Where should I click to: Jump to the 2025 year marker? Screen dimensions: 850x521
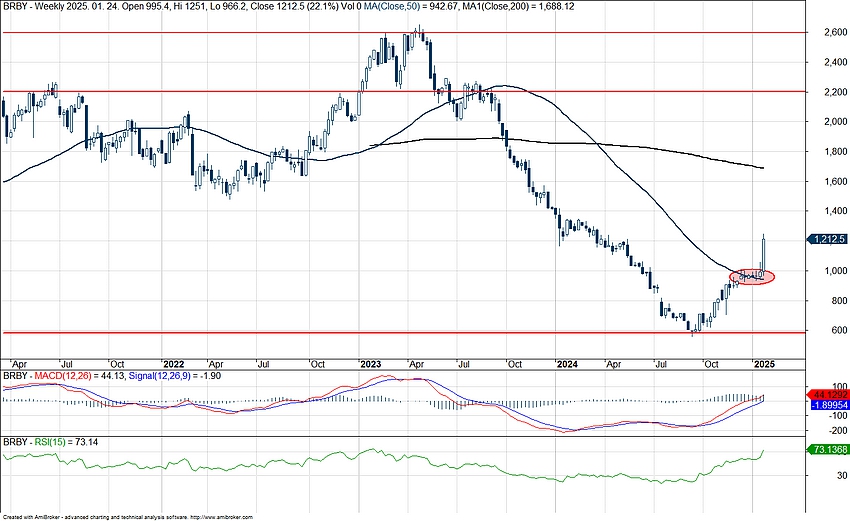[x=763, y=363]
